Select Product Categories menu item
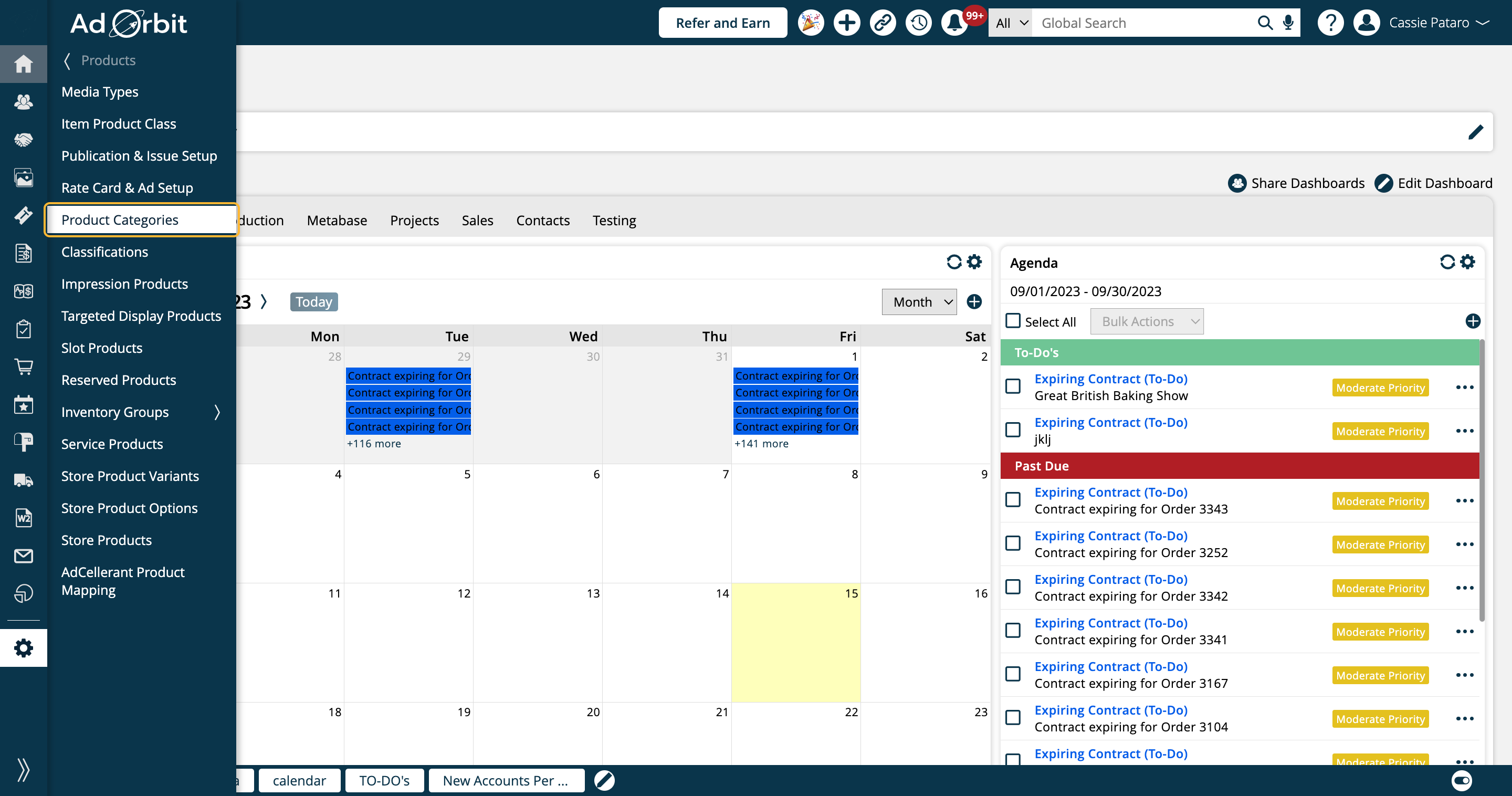Screen dimensions: 1512x796 (x=141, y=220)
